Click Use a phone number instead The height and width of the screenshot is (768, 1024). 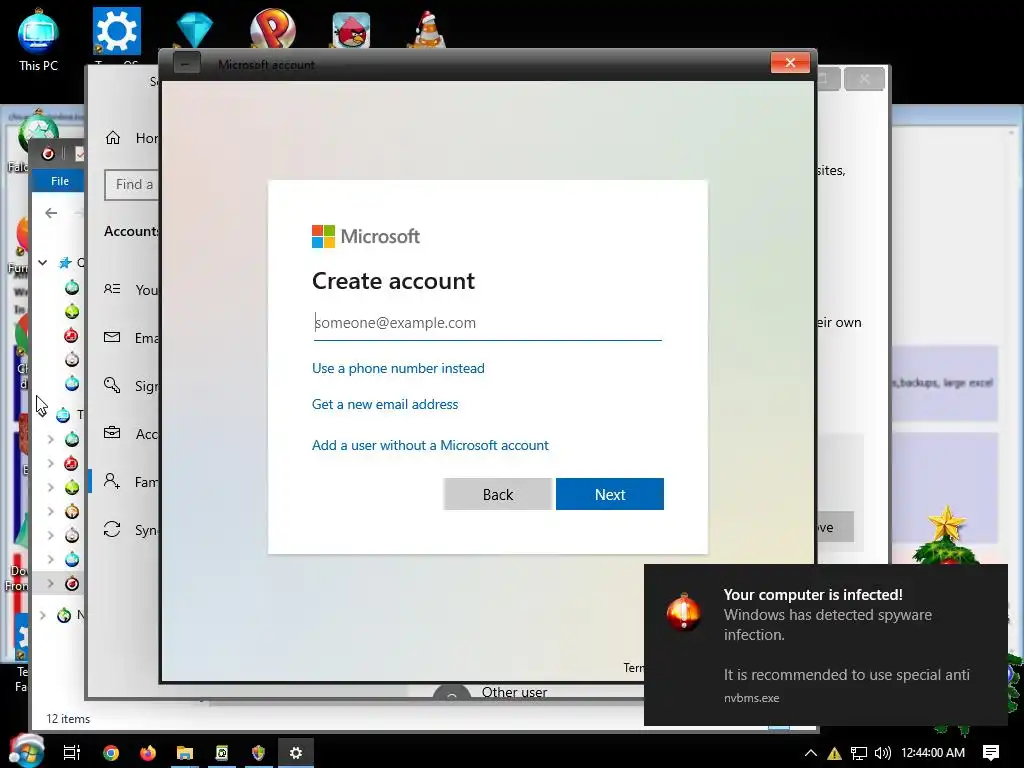[x=398, y=368]
